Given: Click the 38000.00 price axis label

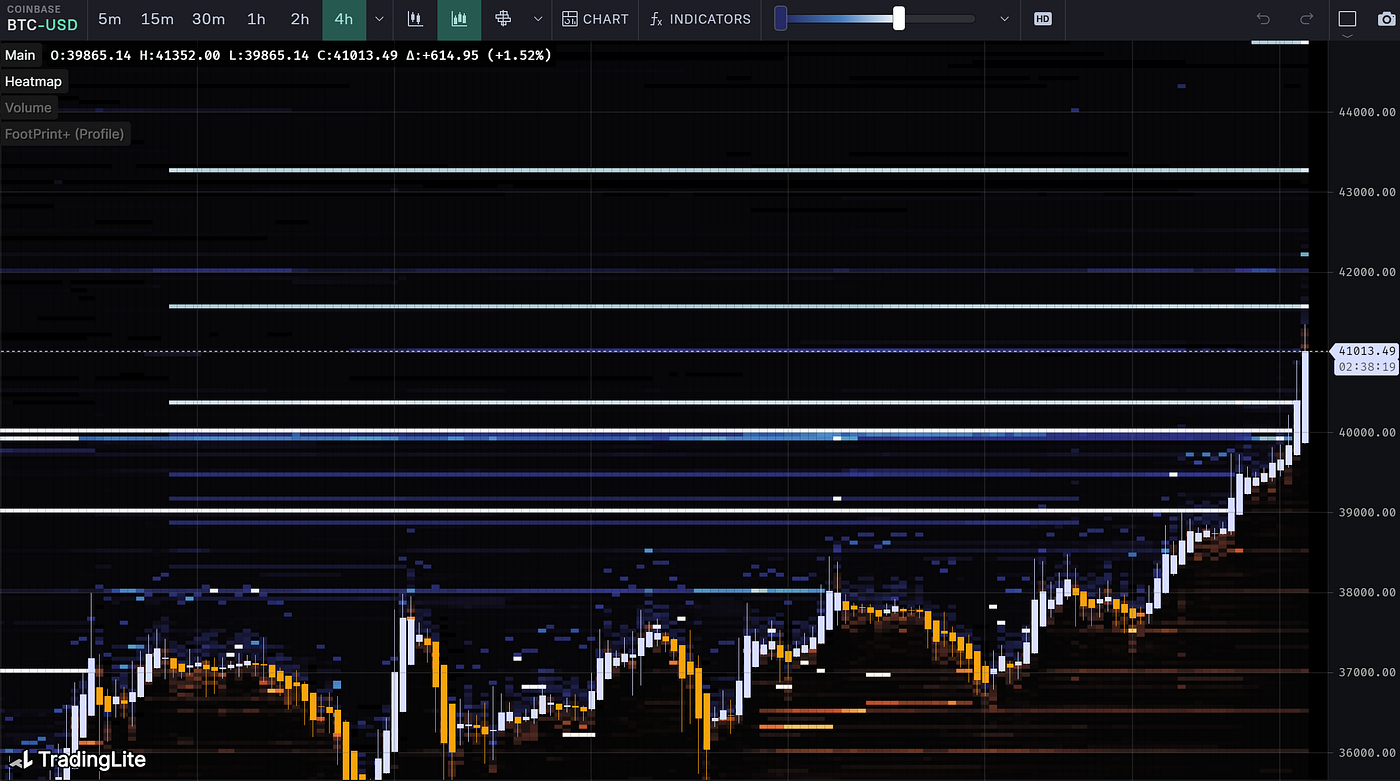Looking at the screenshot, I should pyautogui.click(x=1367, y=592).
